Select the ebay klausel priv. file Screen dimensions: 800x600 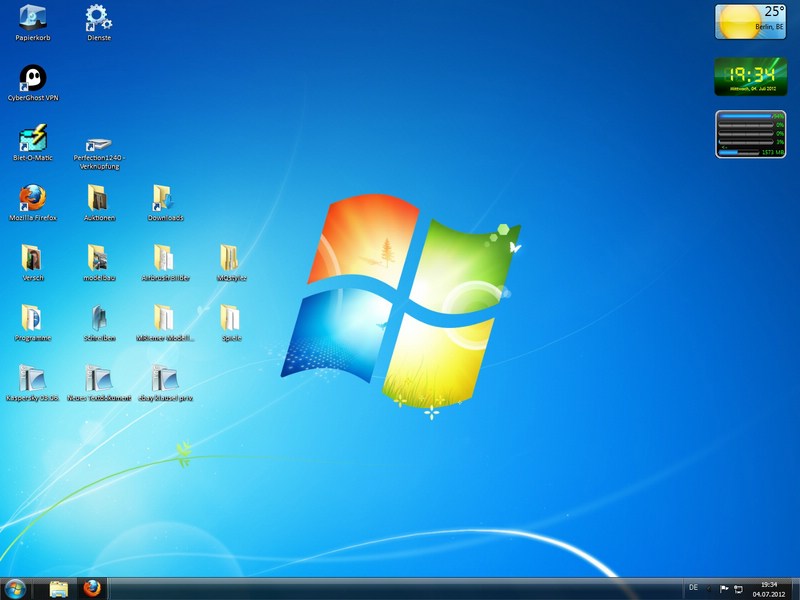[x=165, y=383]
